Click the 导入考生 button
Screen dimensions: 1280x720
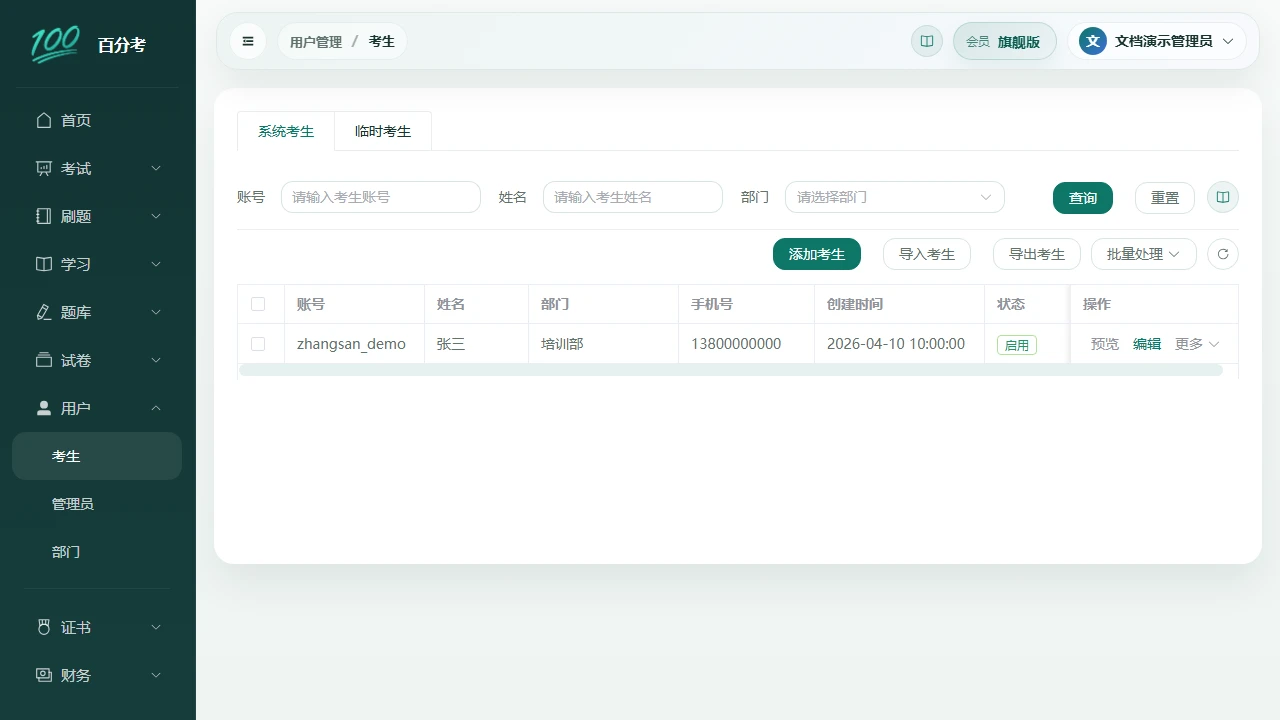[927, 254]
